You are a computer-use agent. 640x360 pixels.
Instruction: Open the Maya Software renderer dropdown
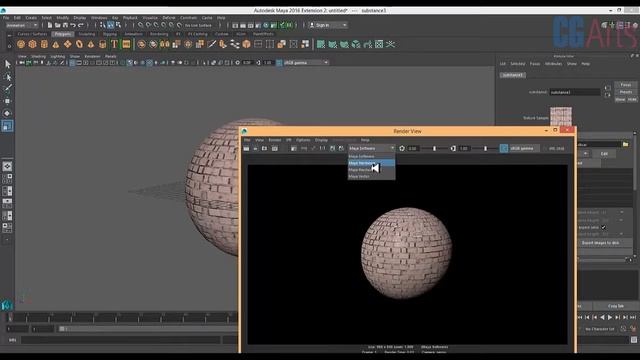[371, 149]
